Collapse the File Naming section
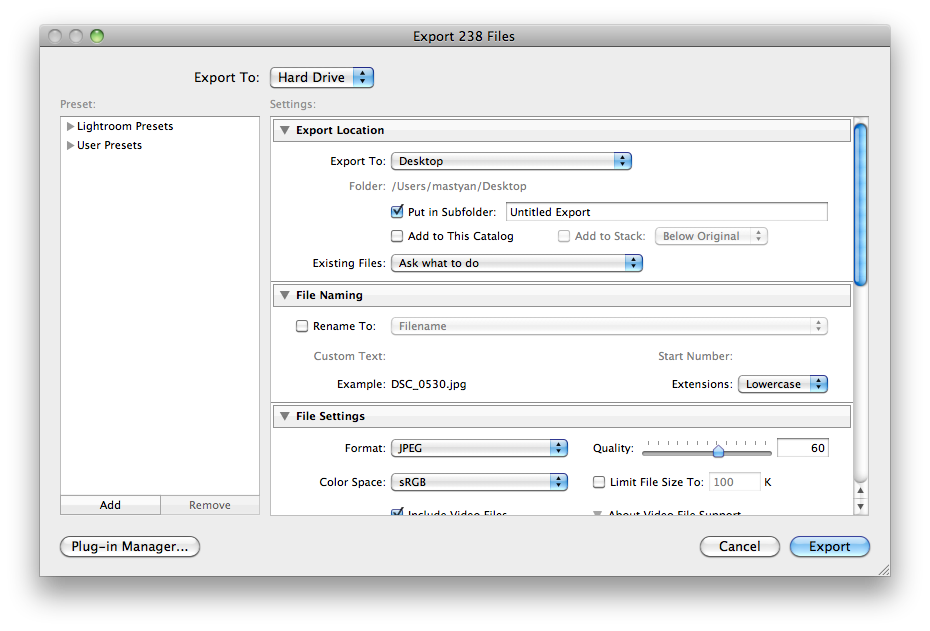 point(285,295)
